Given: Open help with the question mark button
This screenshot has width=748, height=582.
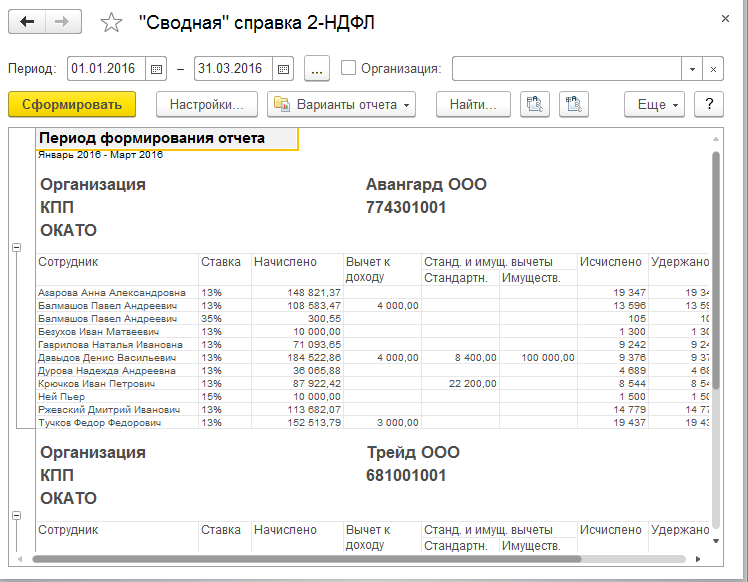Looking at the screenshot, I should [x=708, y=104].
